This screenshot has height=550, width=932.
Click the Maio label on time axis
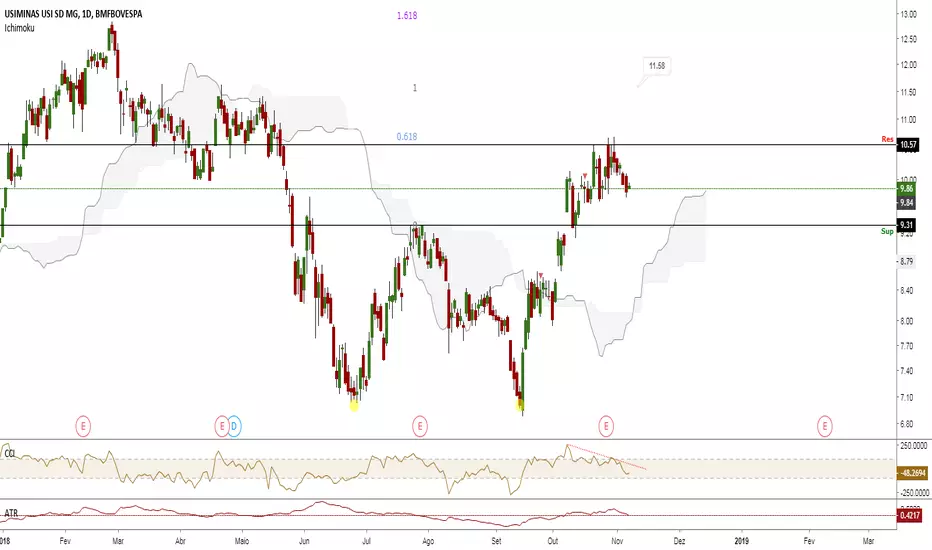point(242,541)
